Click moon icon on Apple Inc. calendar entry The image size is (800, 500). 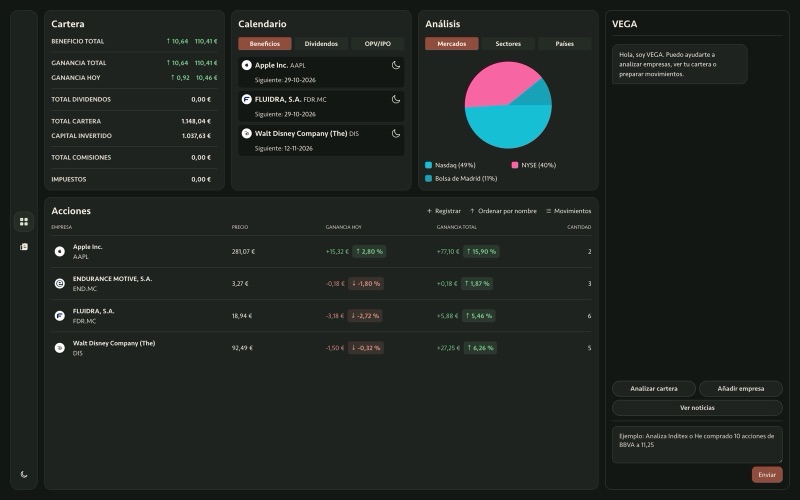(395, 65)
